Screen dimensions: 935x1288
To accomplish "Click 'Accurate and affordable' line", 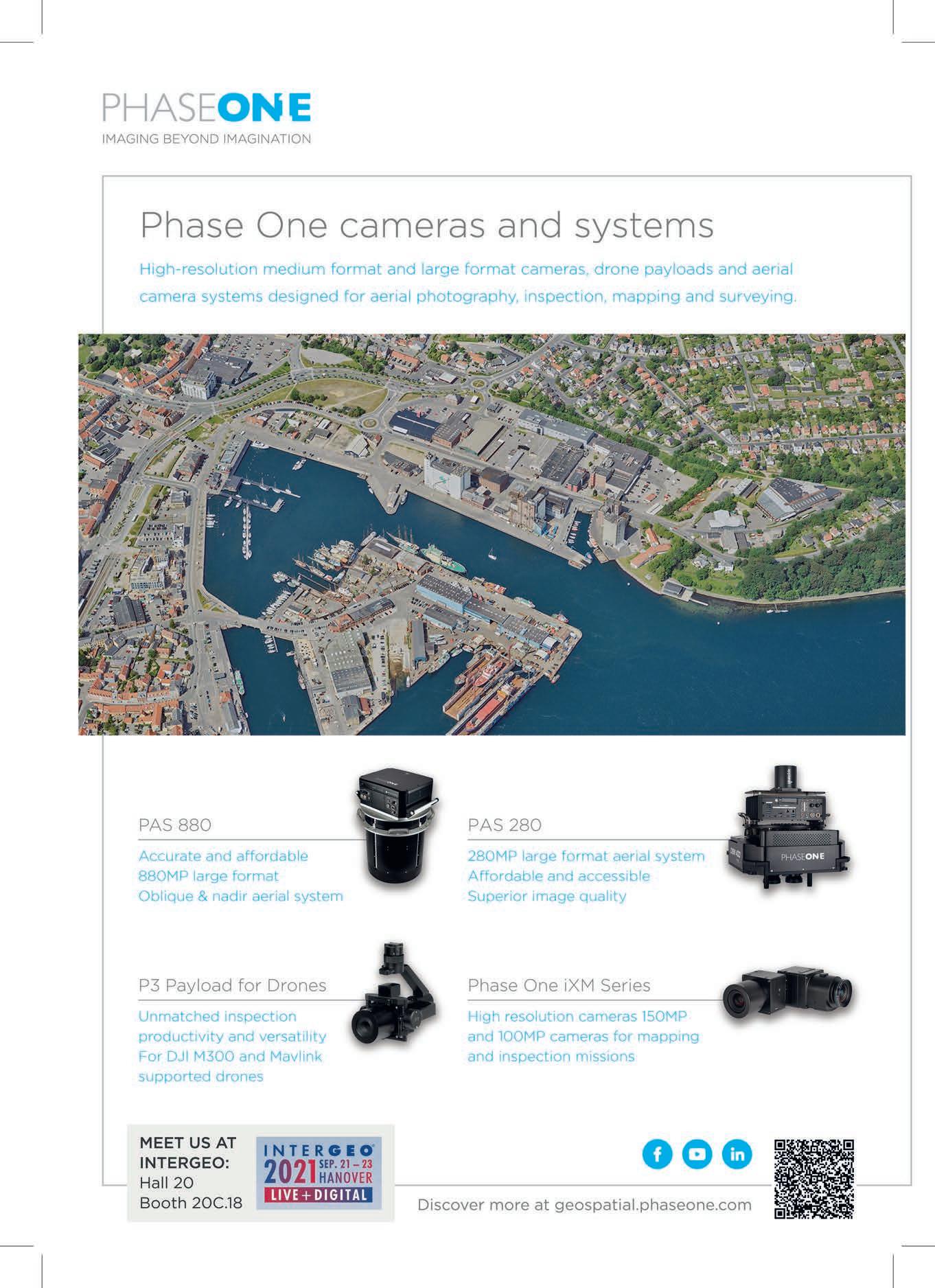I will 223,856.
